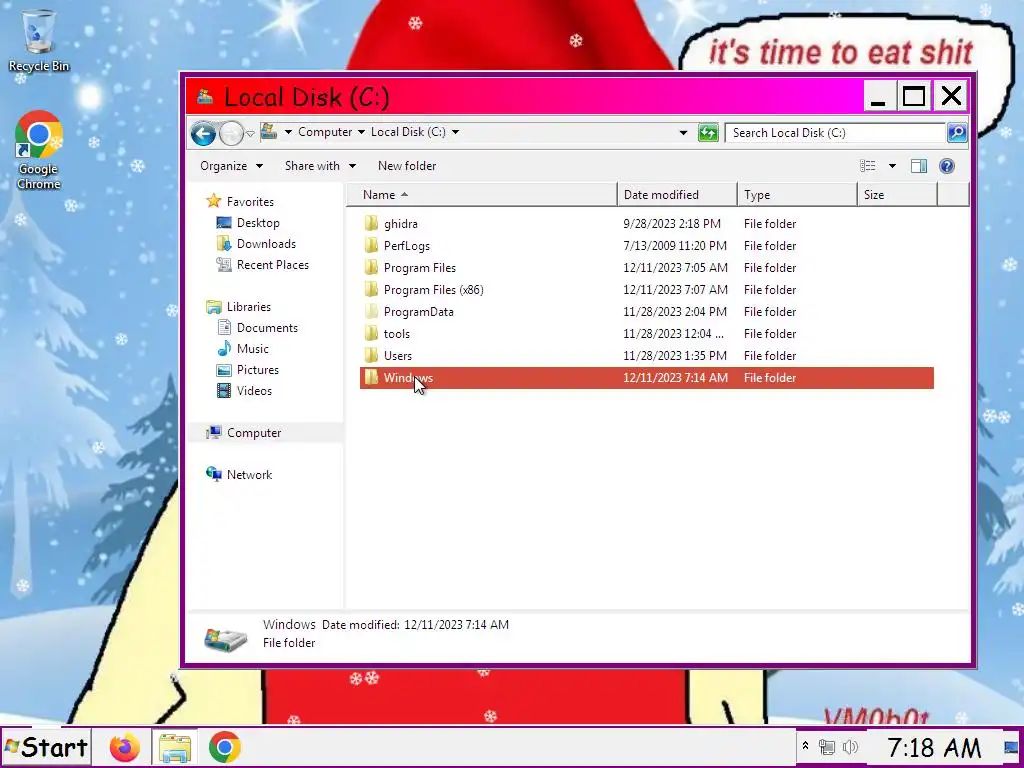
Task: Click File folder type in Users row
Action: pos(770,355)
